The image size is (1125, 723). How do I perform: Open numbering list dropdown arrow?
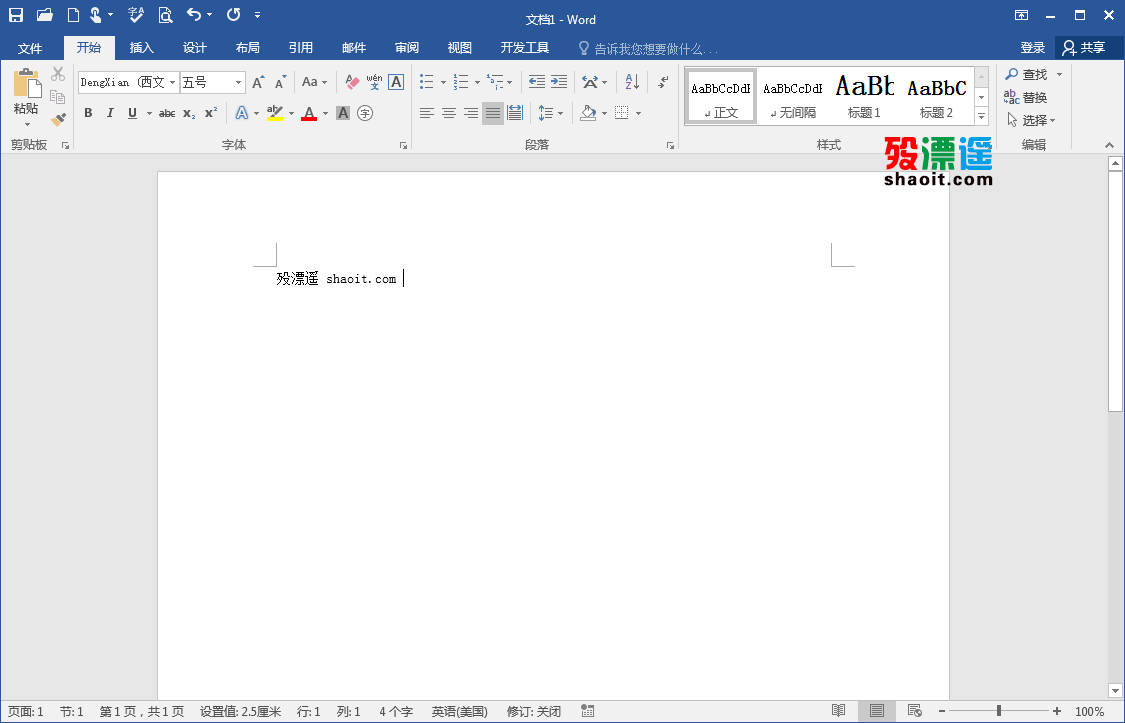click(x=477, y=82)
